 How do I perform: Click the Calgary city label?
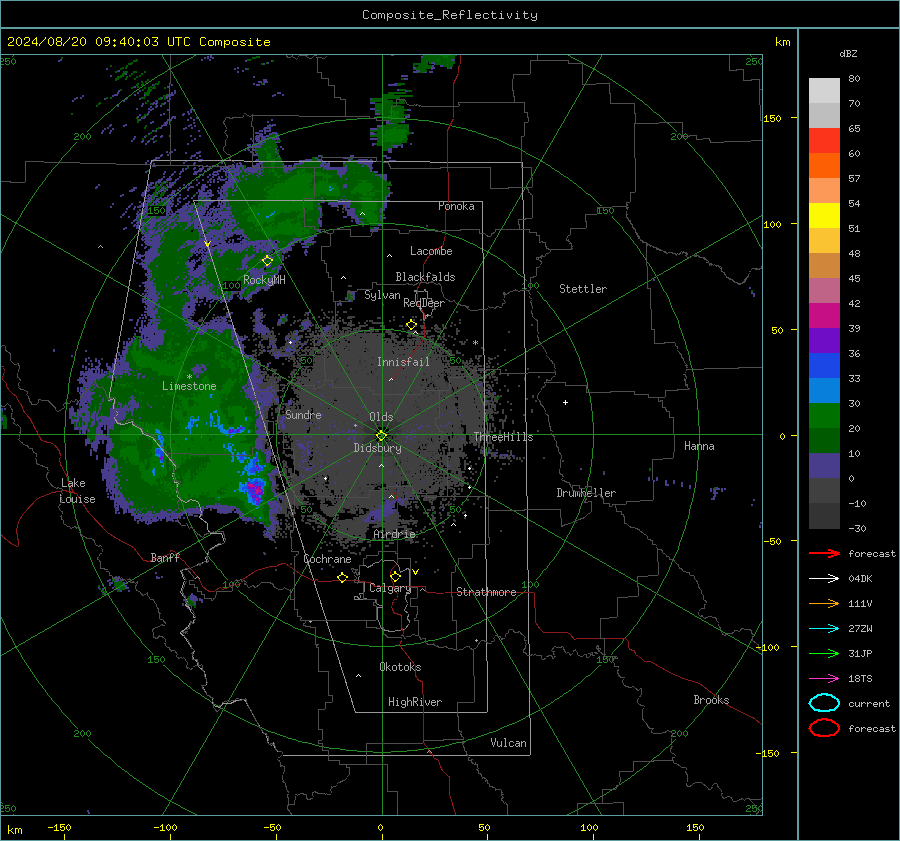click(x=390, y=588)
